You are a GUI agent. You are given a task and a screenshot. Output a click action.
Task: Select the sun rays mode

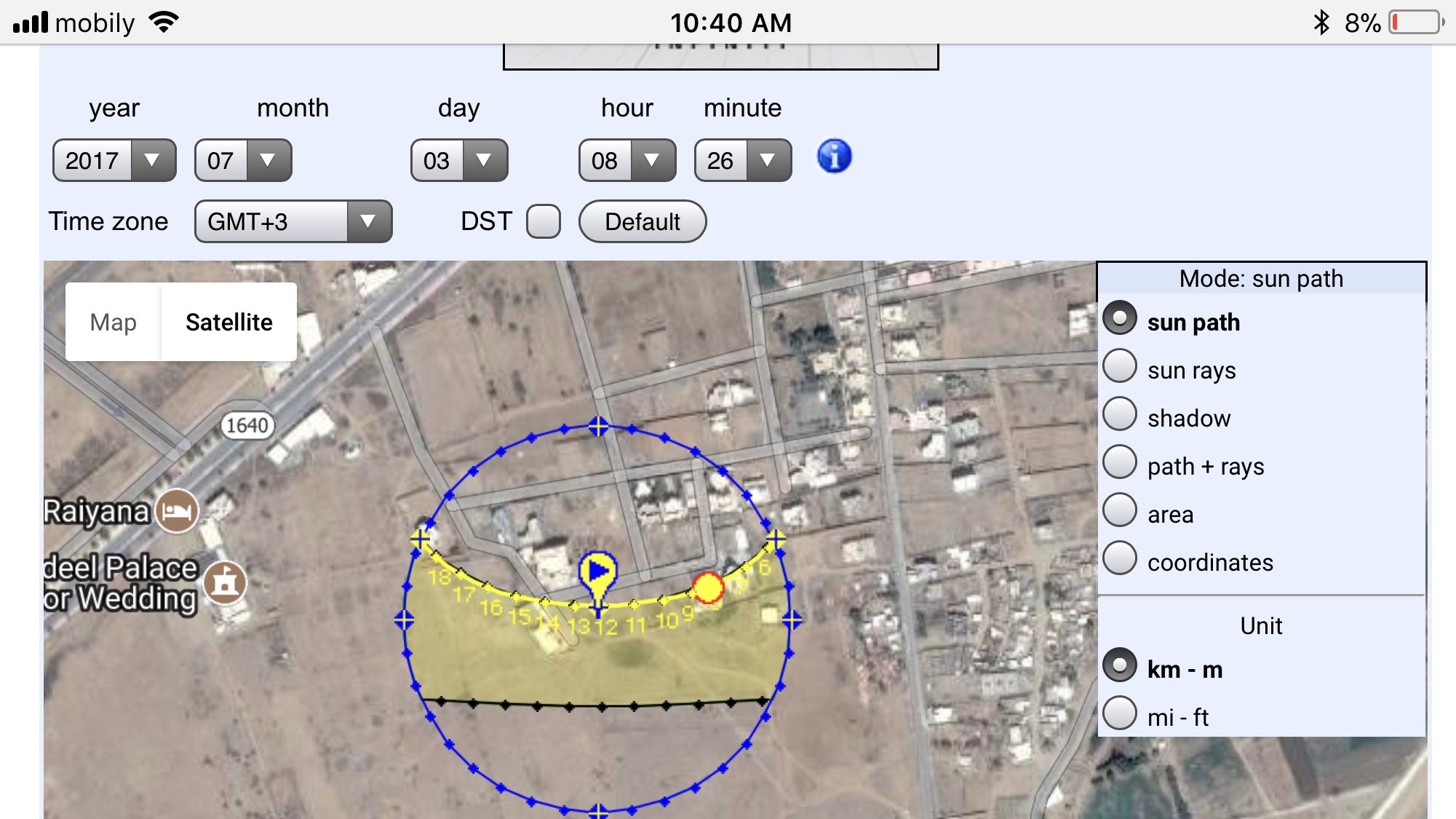point(1120,367)
